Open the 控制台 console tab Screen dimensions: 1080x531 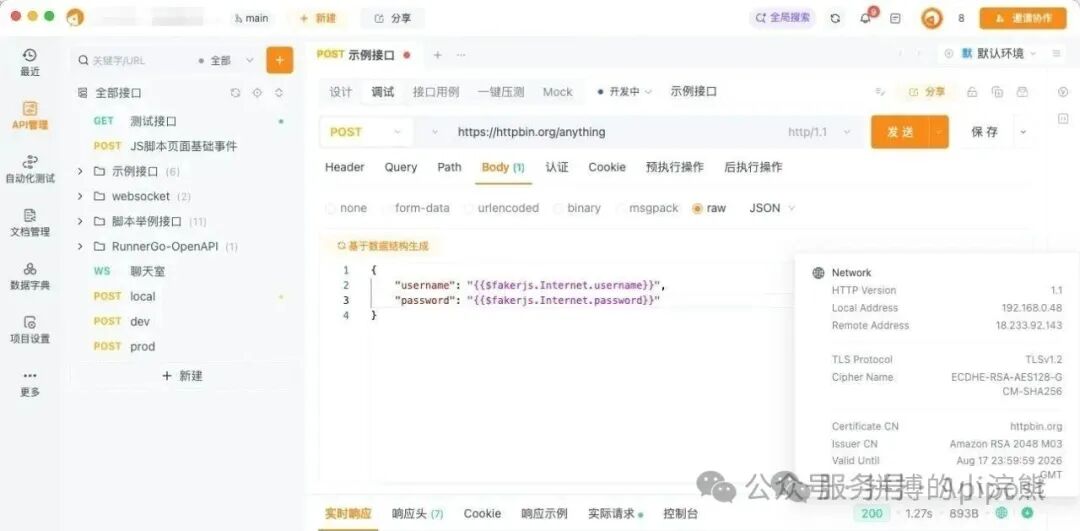pyautogui.click(x=681, y=514)
